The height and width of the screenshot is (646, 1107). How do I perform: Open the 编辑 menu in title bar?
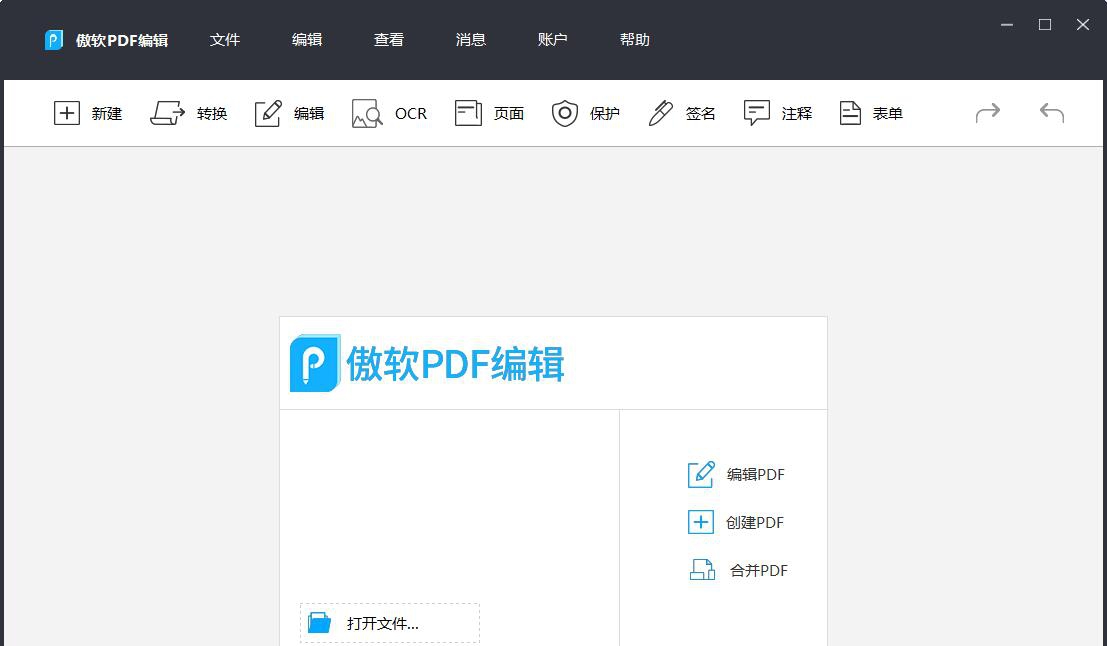pyautogui.click(x=307, y=40)
